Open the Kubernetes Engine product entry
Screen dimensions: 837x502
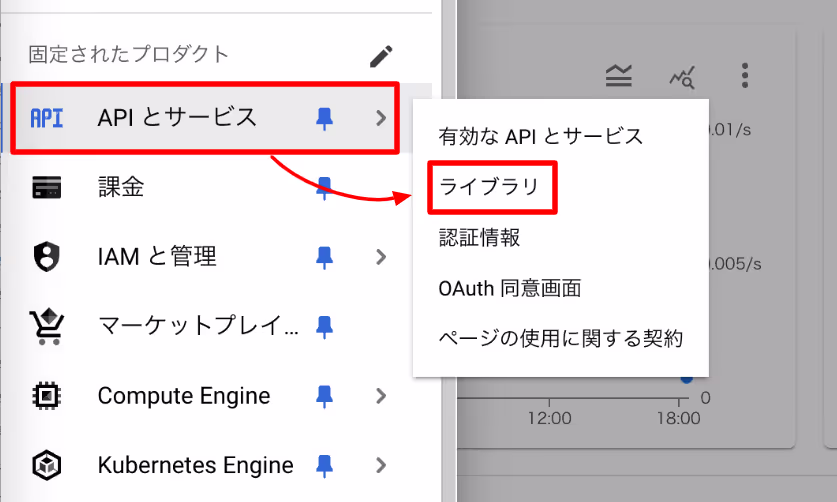216,465
